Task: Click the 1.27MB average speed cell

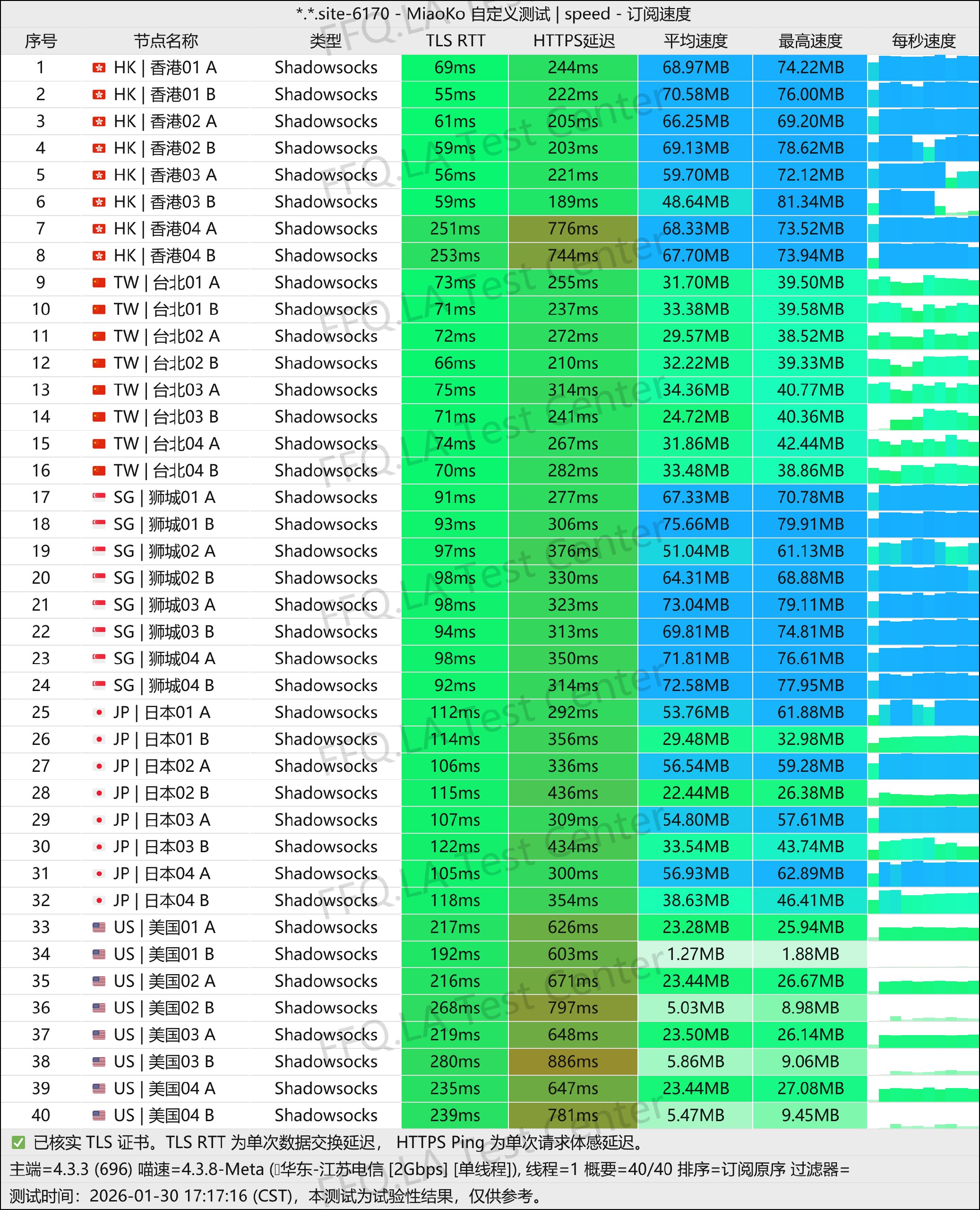Action: tap(696, 954)
